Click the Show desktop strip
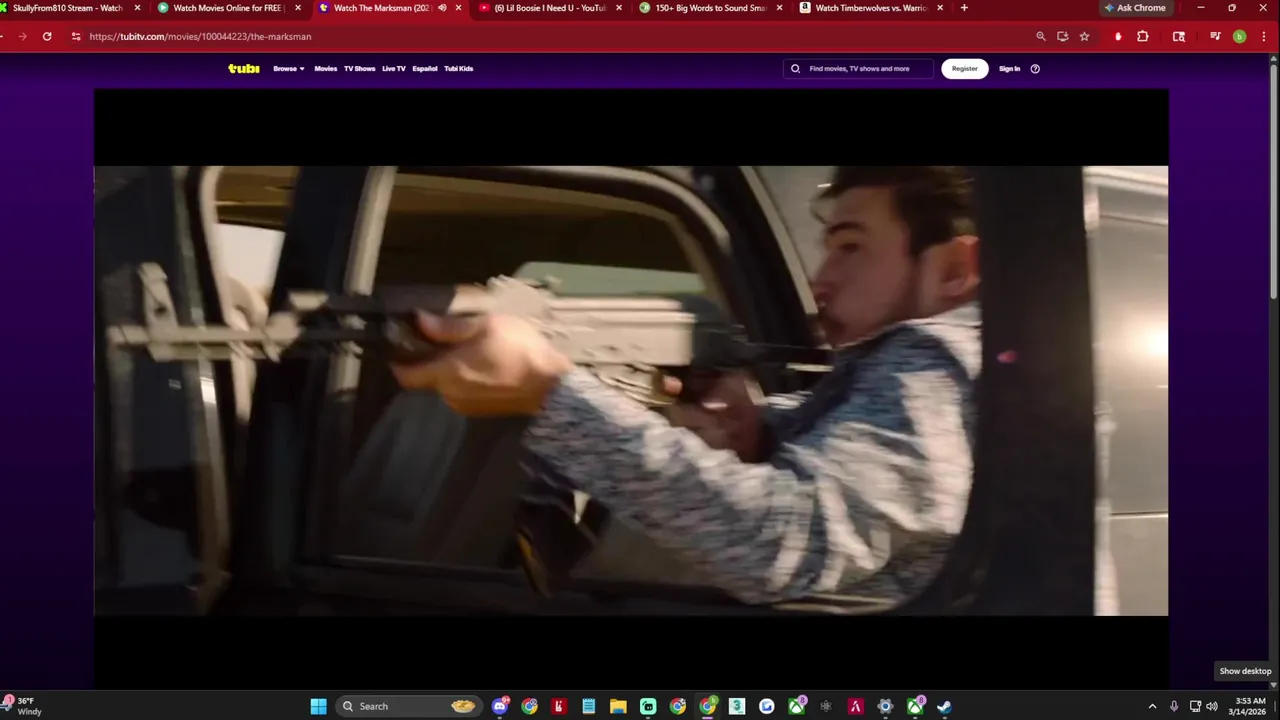Viewport: 1280px width, 720px height. (x=1277, y=706)
